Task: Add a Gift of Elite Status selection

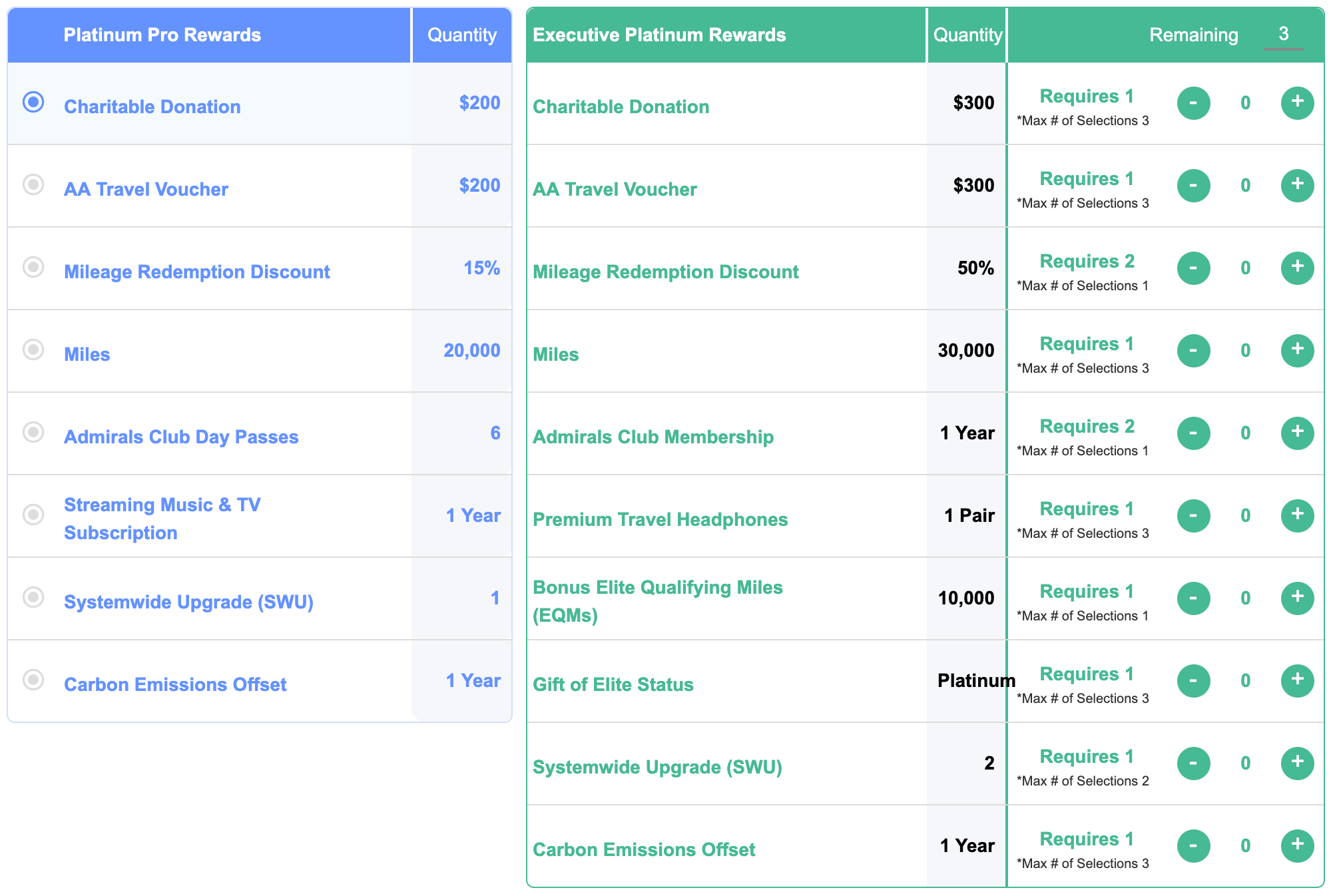Action: [x=1297, y=681]
